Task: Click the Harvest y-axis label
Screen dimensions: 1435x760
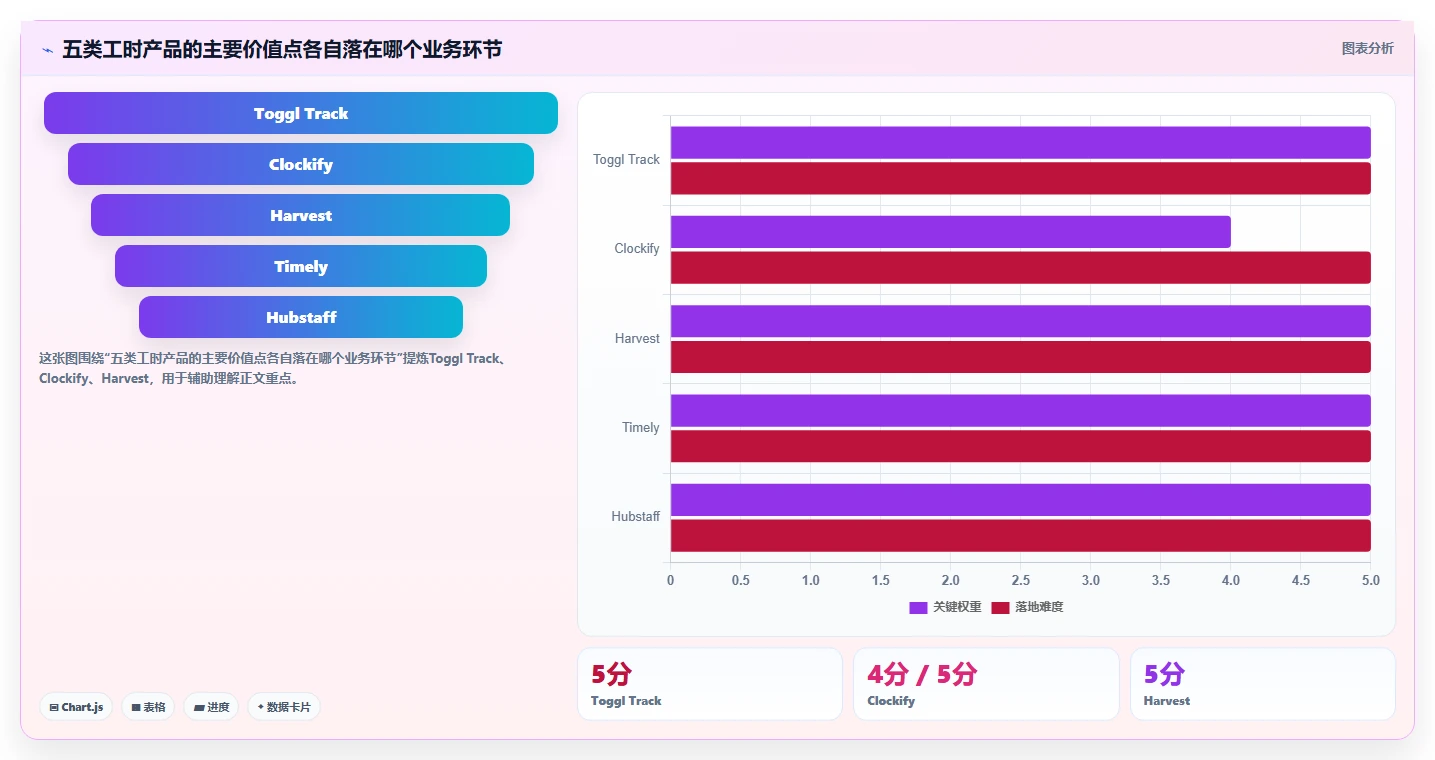Action: 637,339
